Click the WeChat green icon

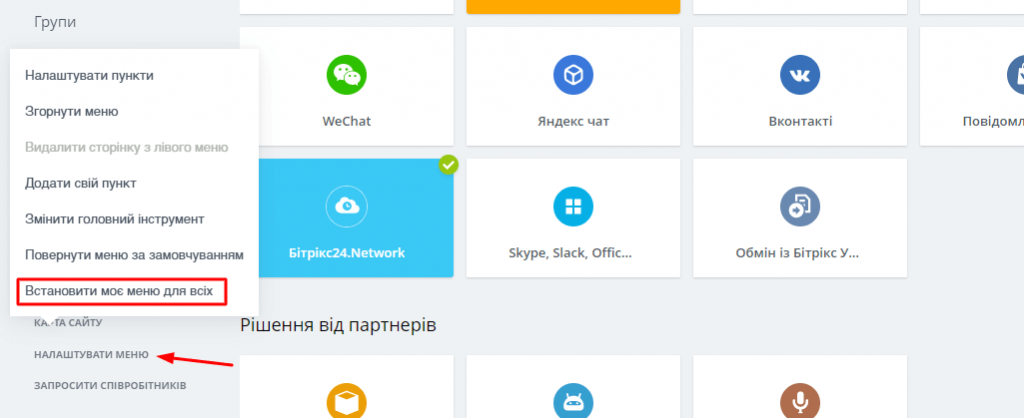[x=346, y=74]
